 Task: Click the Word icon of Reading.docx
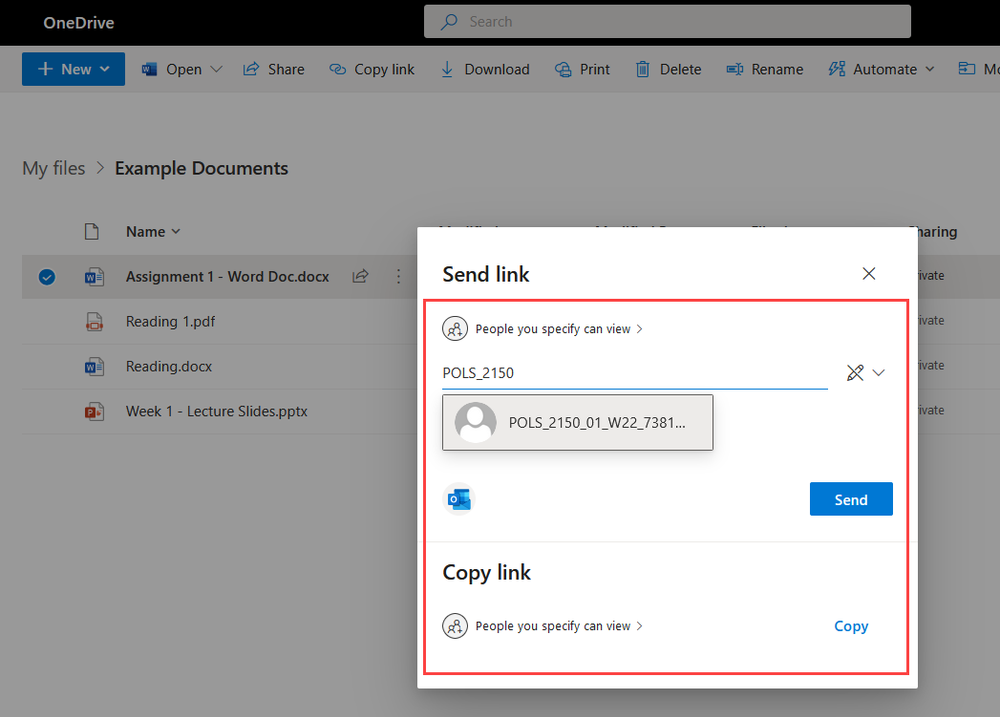(x=94, y=367)
